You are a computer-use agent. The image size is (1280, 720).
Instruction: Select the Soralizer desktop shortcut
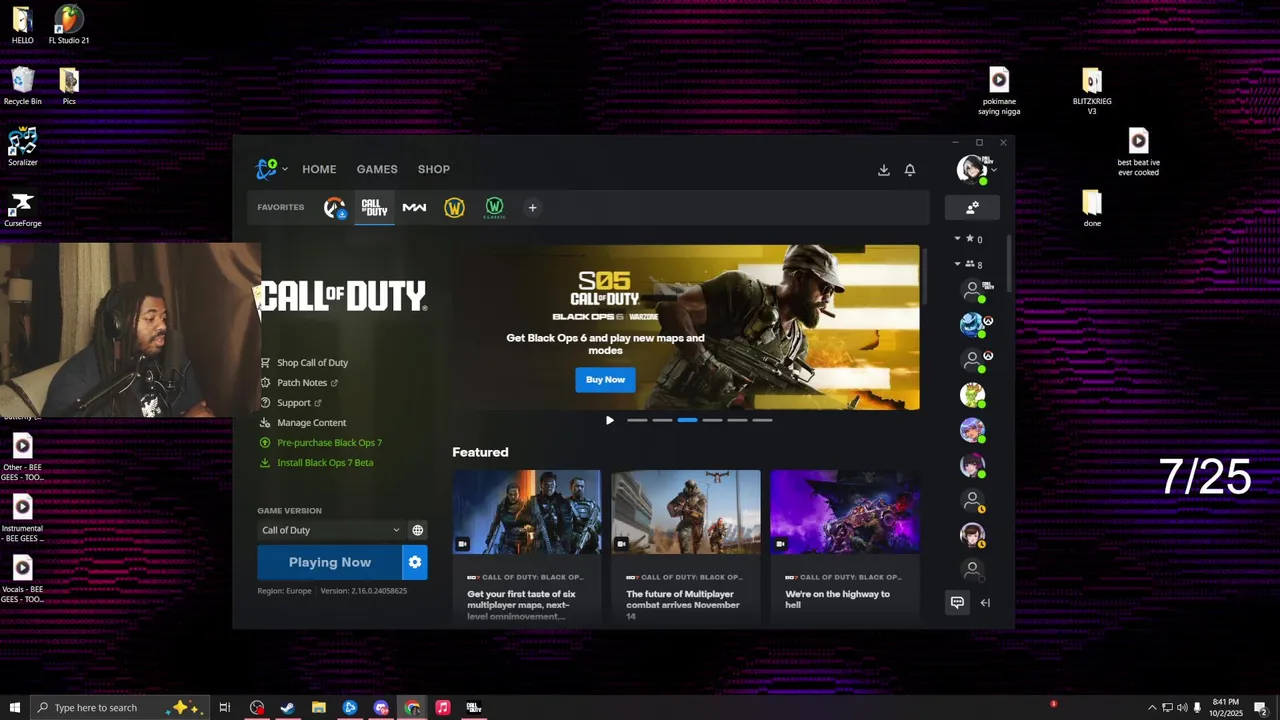click(x=22, y=147)
